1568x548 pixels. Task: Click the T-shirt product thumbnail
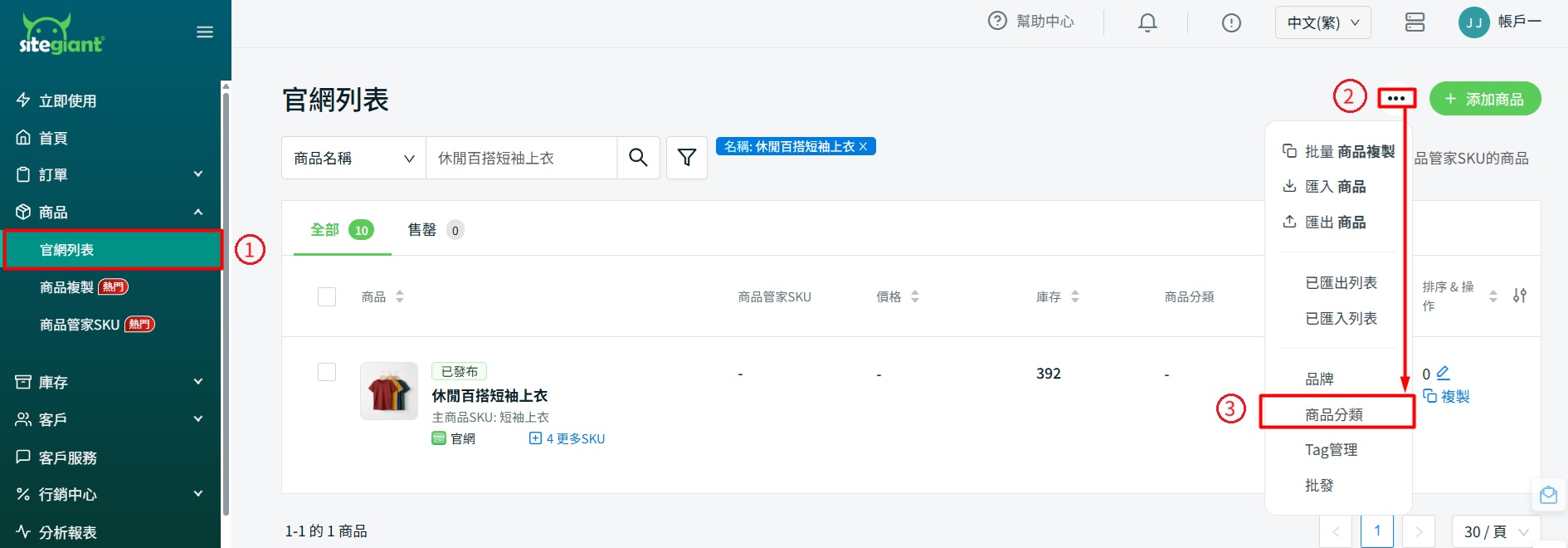click(389, 391)
